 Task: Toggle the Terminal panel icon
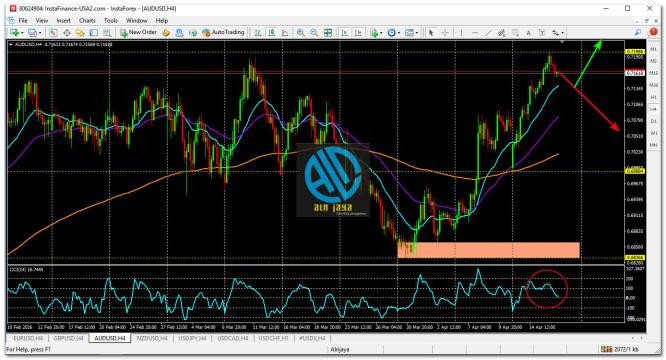coord(93,33)
